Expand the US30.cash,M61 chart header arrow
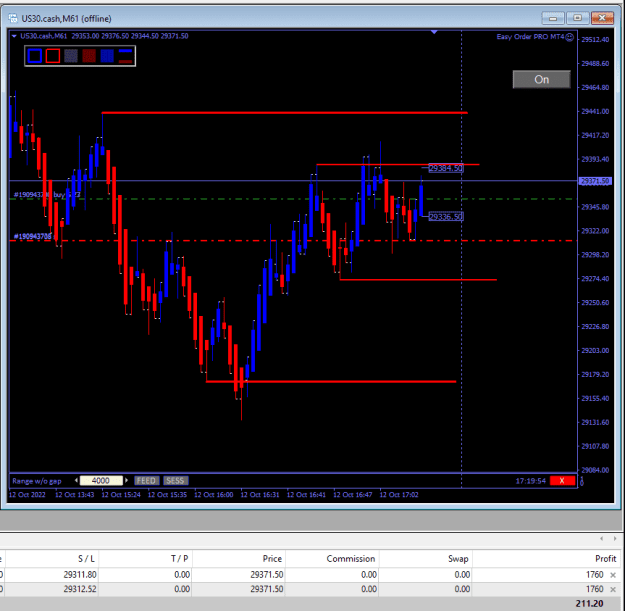625x611 pixels. tap(14, 36)
